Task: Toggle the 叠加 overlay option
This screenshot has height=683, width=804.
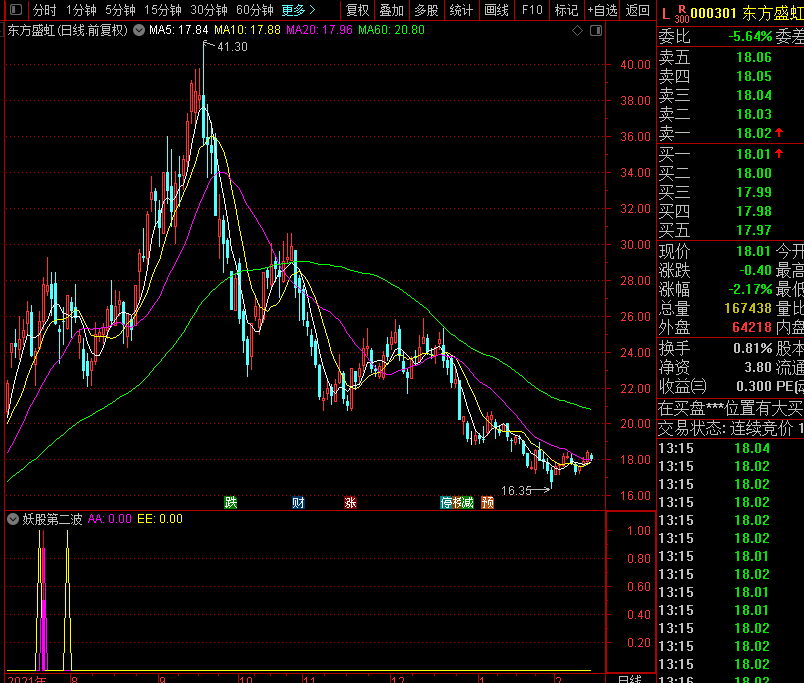Action: [391, 10]
